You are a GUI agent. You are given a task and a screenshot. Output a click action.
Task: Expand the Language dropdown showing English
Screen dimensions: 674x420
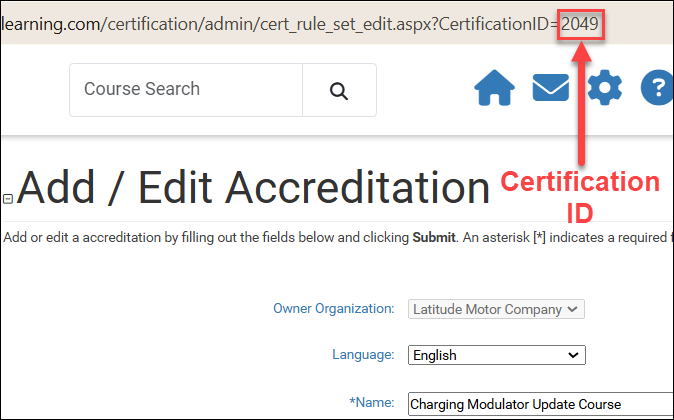pyautogui.click(x=497, y=355)
